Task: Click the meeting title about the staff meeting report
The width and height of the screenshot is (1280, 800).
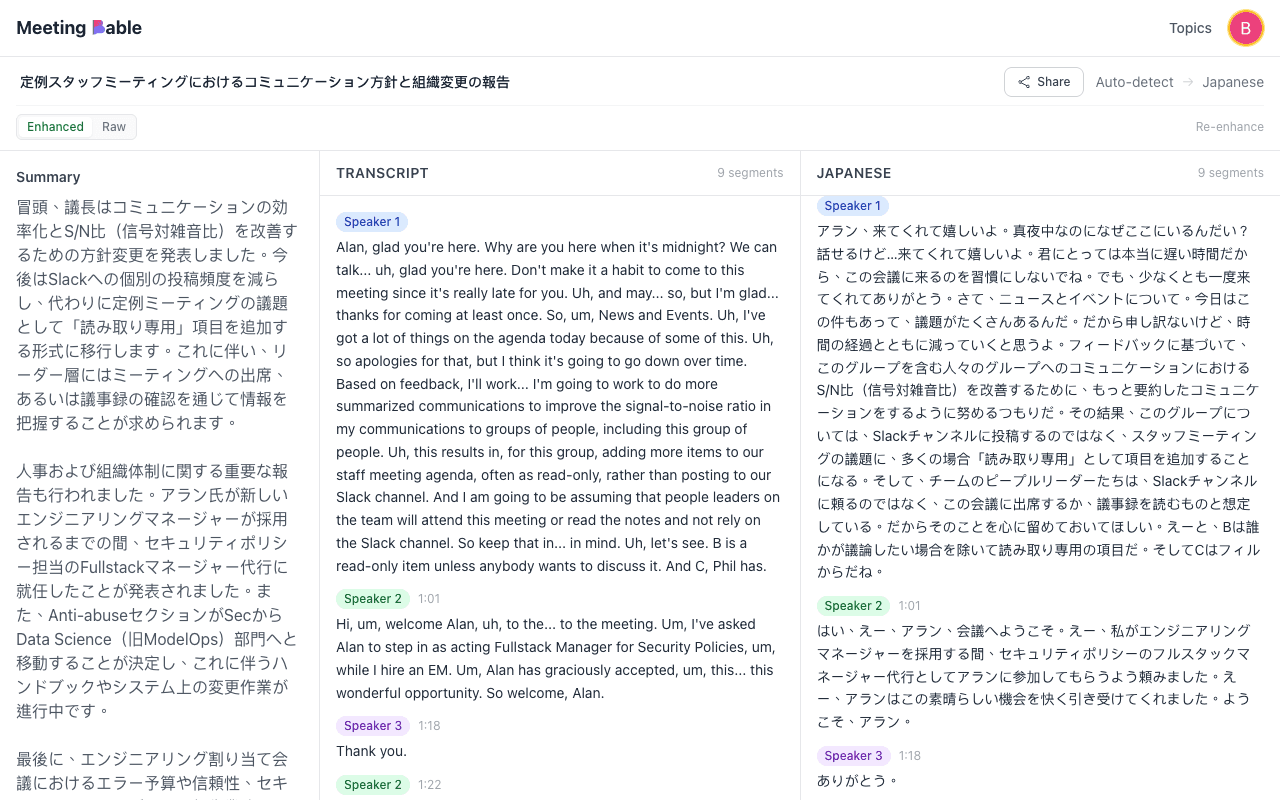Action: click(264, 82)
